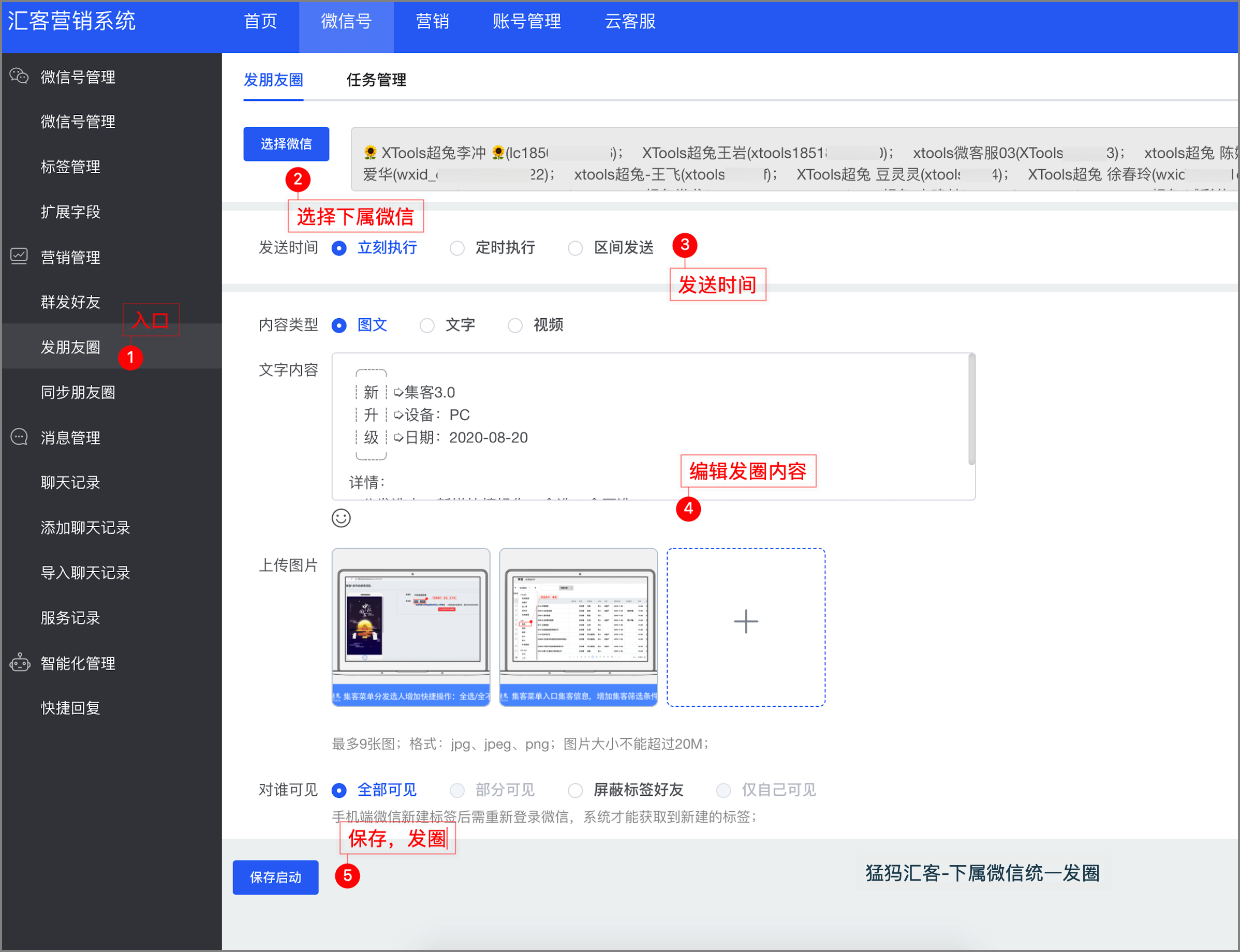
Task: Click the chart icon beside 营销管理
Action: pos(19,257)
